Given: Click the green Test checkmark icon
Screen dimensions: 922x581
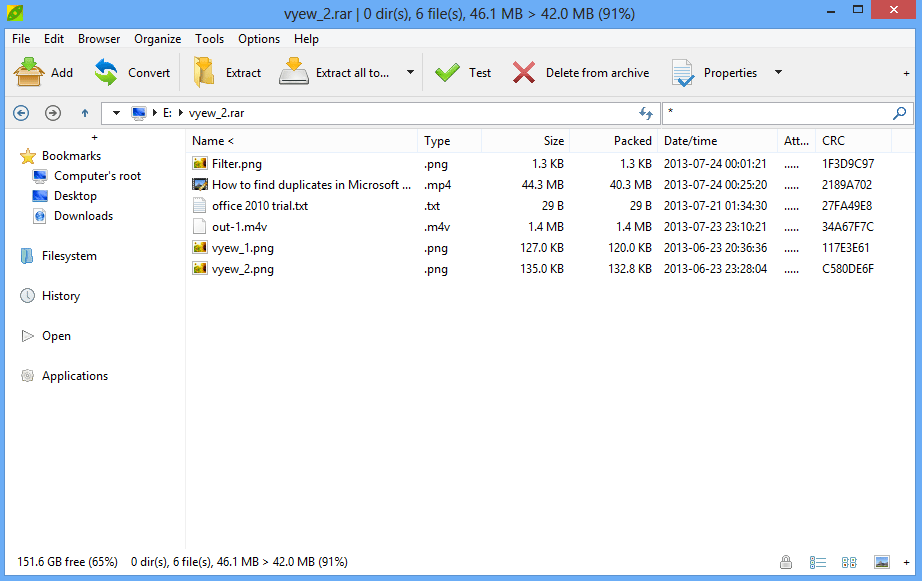Looking at the screenshot, I should pos(447,72).
